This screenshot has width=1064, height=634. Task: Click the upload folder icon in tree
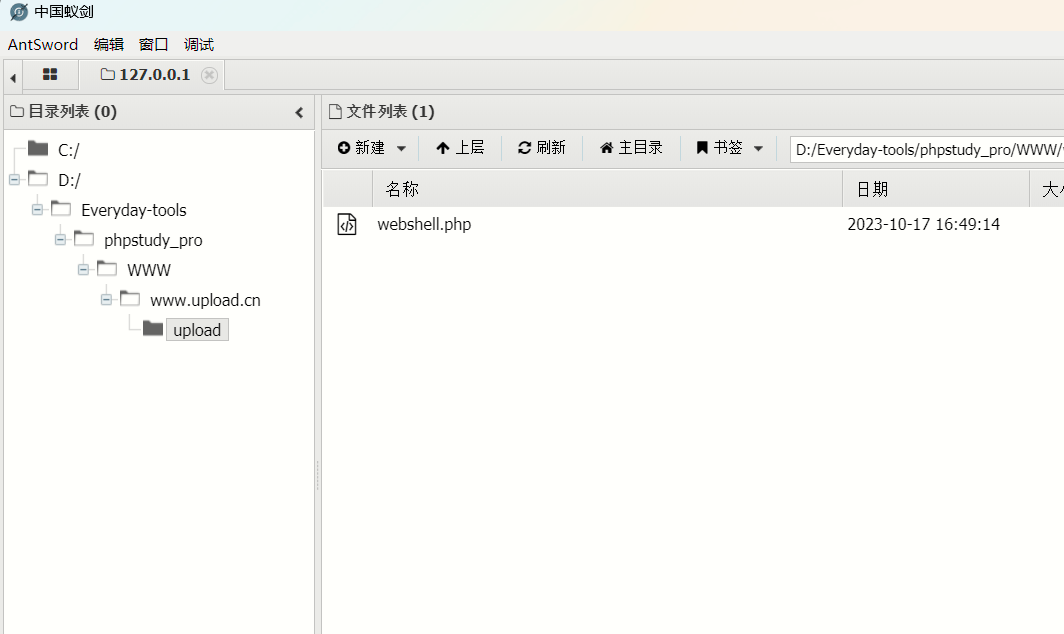tap(153, 329)
